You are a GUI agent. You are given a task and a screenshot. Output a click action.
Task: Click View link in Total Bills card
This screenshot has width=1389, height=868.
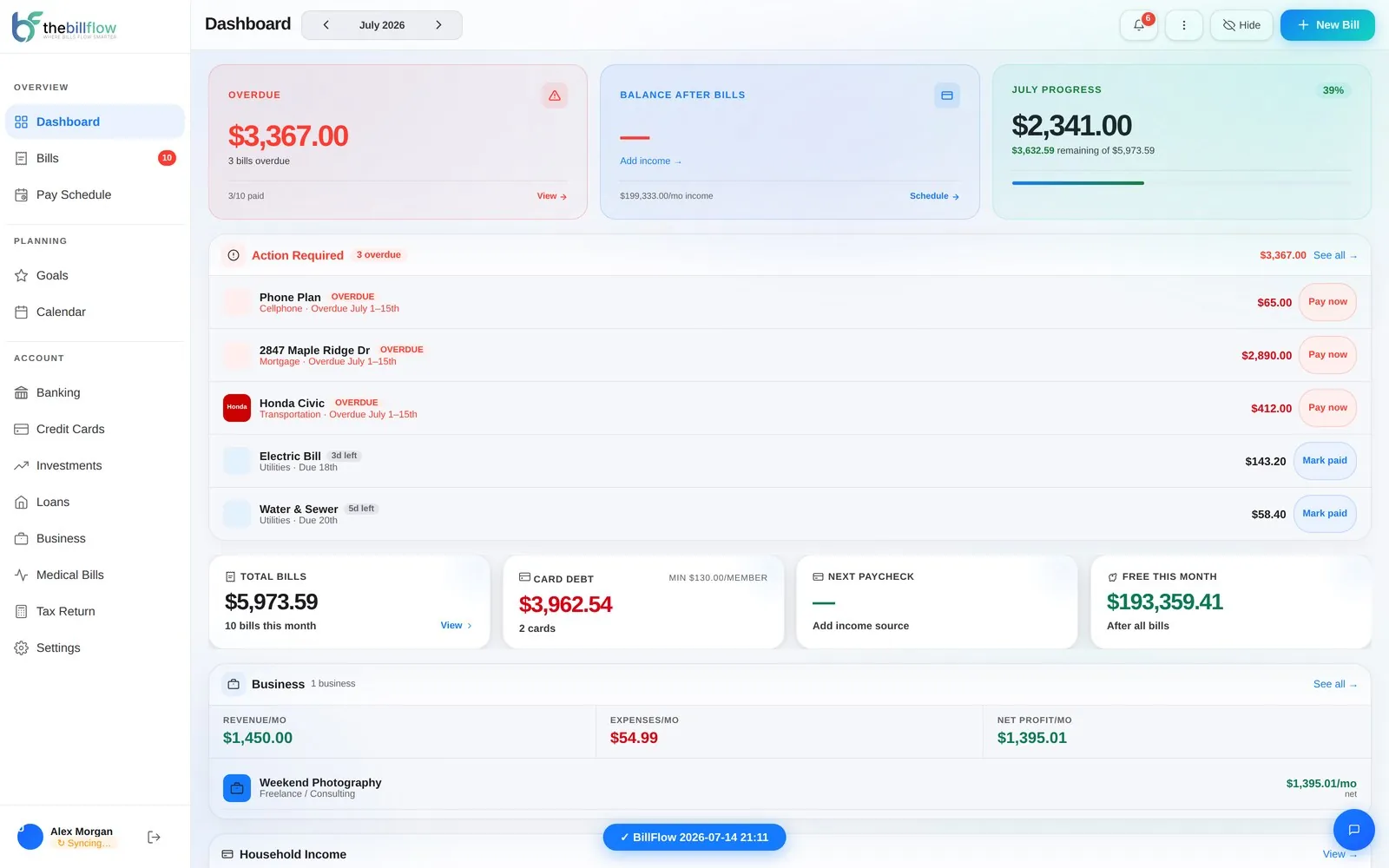tap(456, 626)
